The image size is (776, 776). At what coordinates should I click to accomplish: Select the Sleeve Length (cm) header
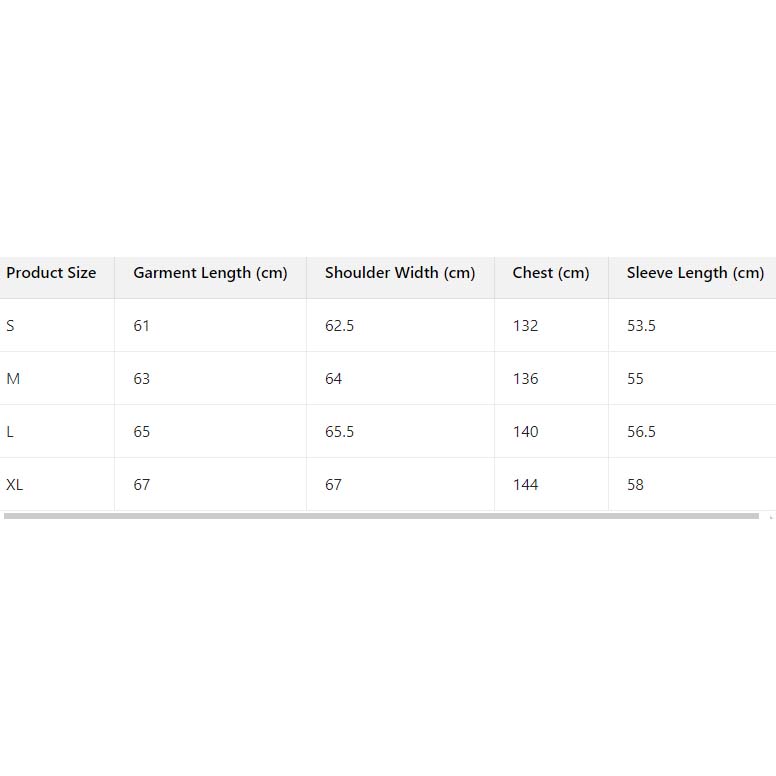click(x=695, y=273)
